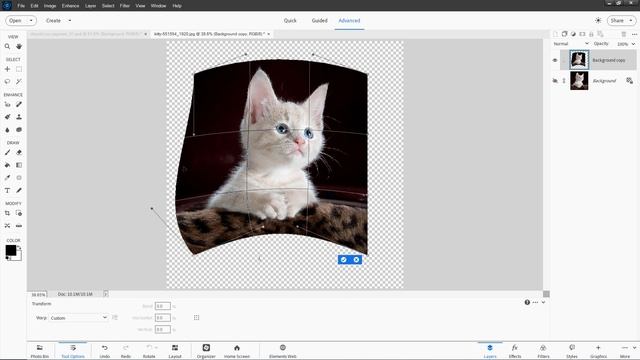Click the Horizontal distortion value field

162,318
